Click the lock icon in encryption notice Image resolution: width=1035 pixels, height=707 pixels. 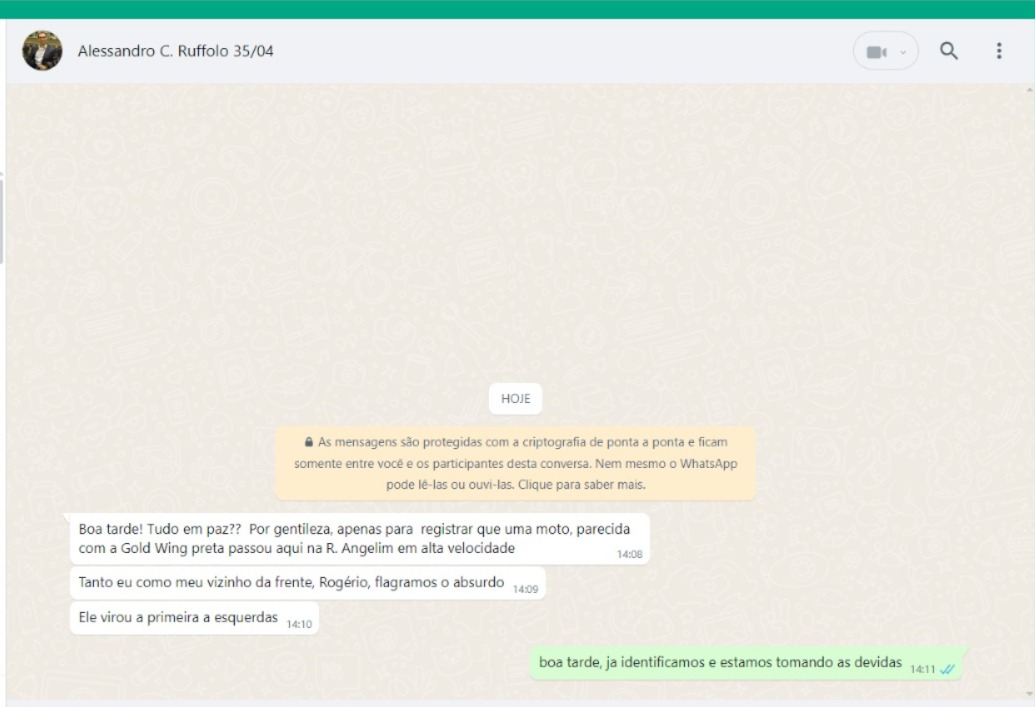click(310, 442)
